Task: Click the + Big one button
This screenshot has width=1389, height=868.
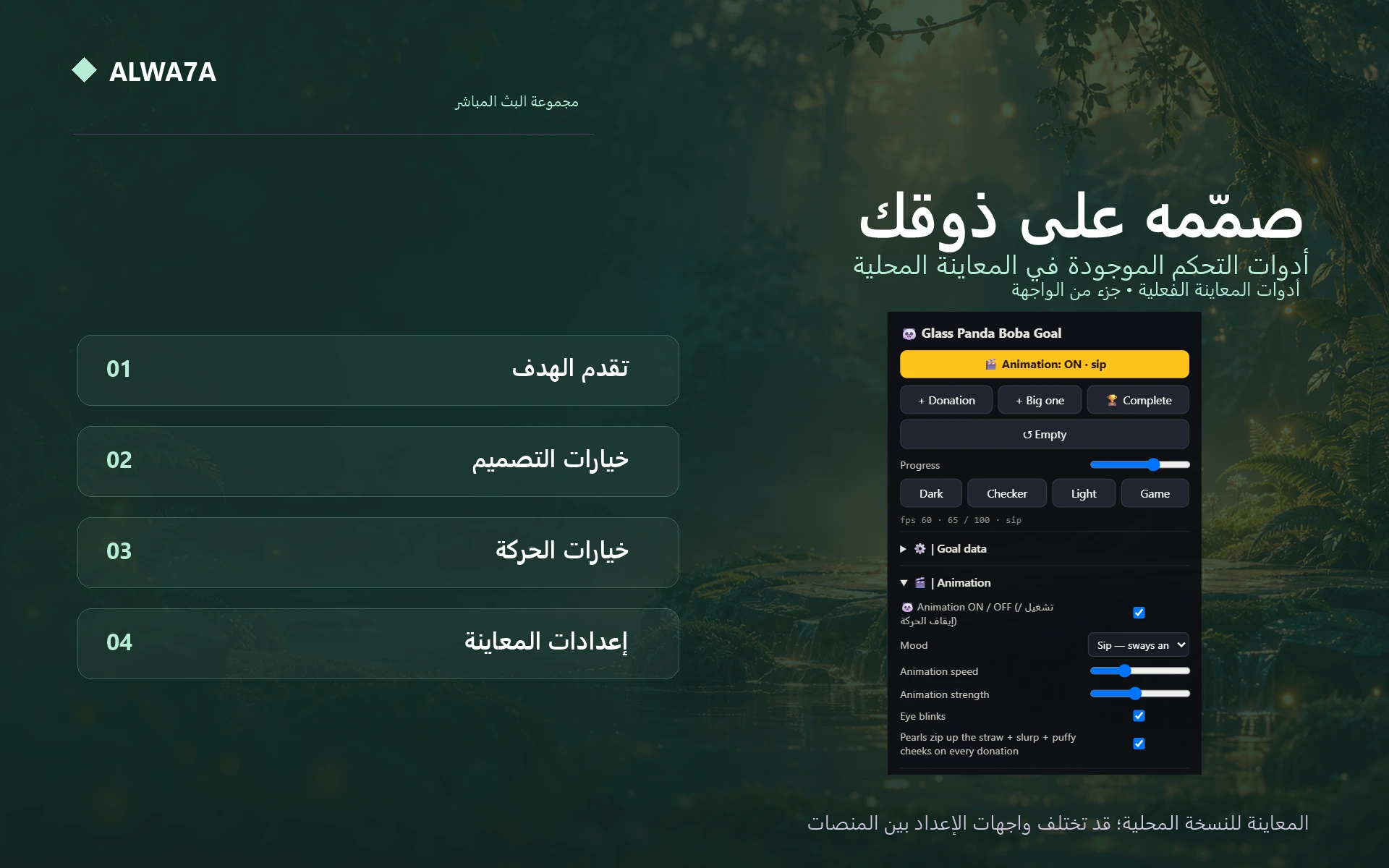Action: coord(1040,400)
